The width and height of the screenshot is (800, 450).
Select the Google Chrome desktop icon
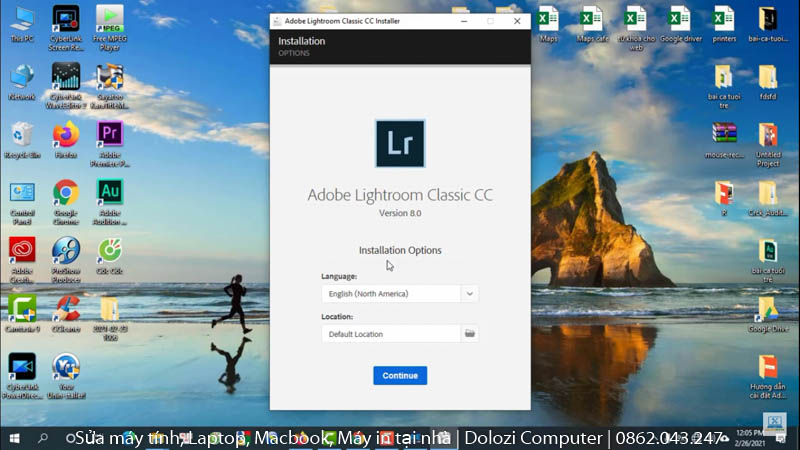click(66, 193)
